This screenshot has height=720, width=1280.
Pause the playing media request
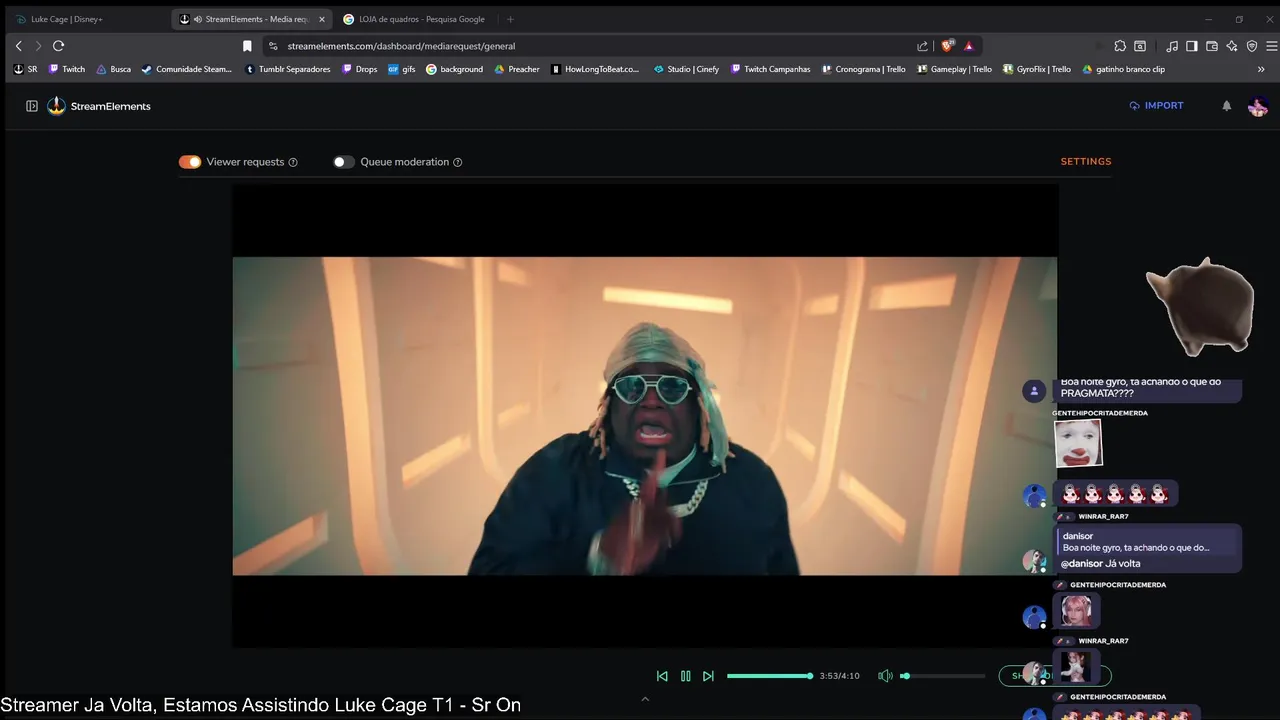(x=685, y=676)
